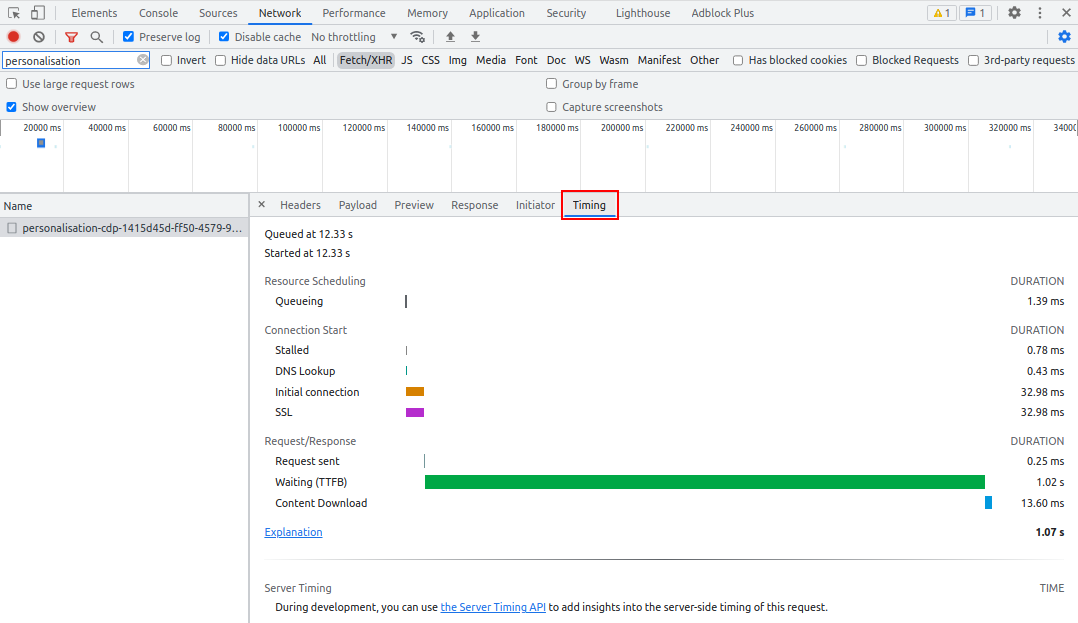This screenshot has height=623, width=1078.
Task: Filter requests by Img type
Action: 457,61
